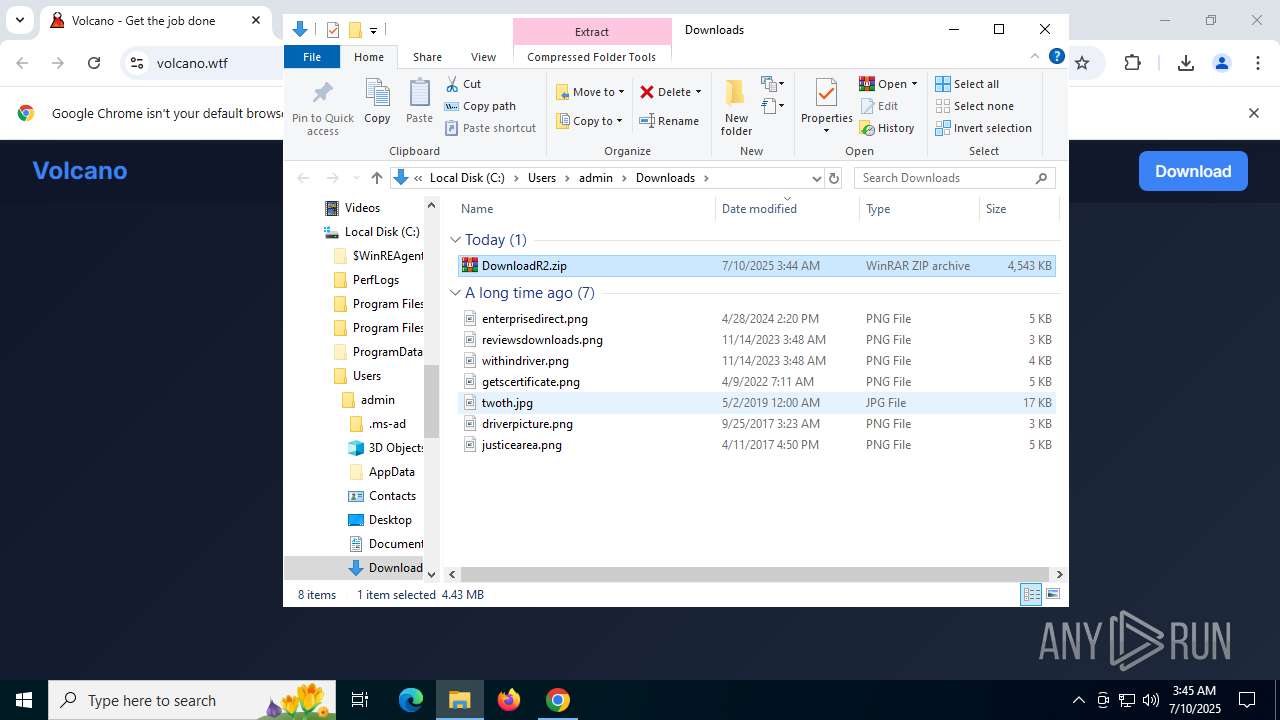Viewport: 1280px width, 720px height.
Task: Create a New folder from the ribbon
Action: pos(736,107)
